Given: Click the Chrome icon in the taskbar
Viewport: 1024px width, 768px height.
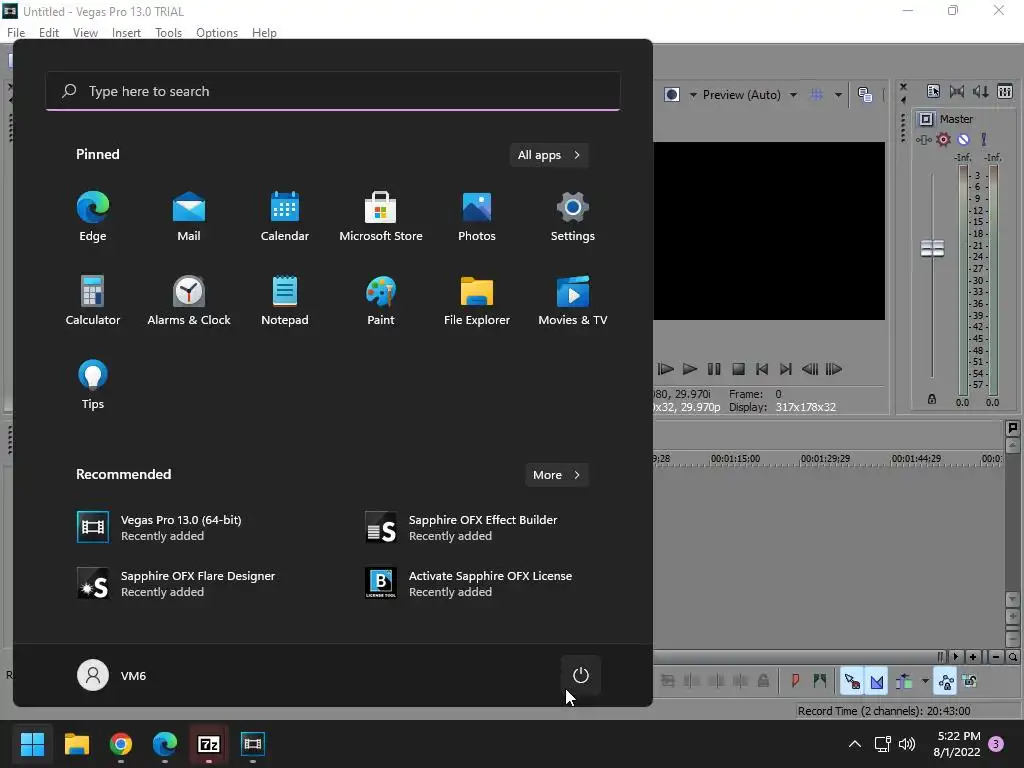Looking at the screenshot, I should [x=121, y=744].
